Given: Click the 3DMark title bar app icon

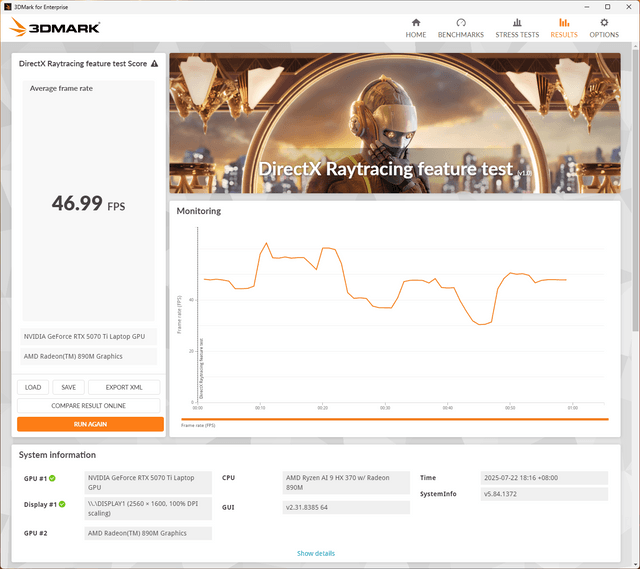Looking at the screenshot, I should point(7,7).
